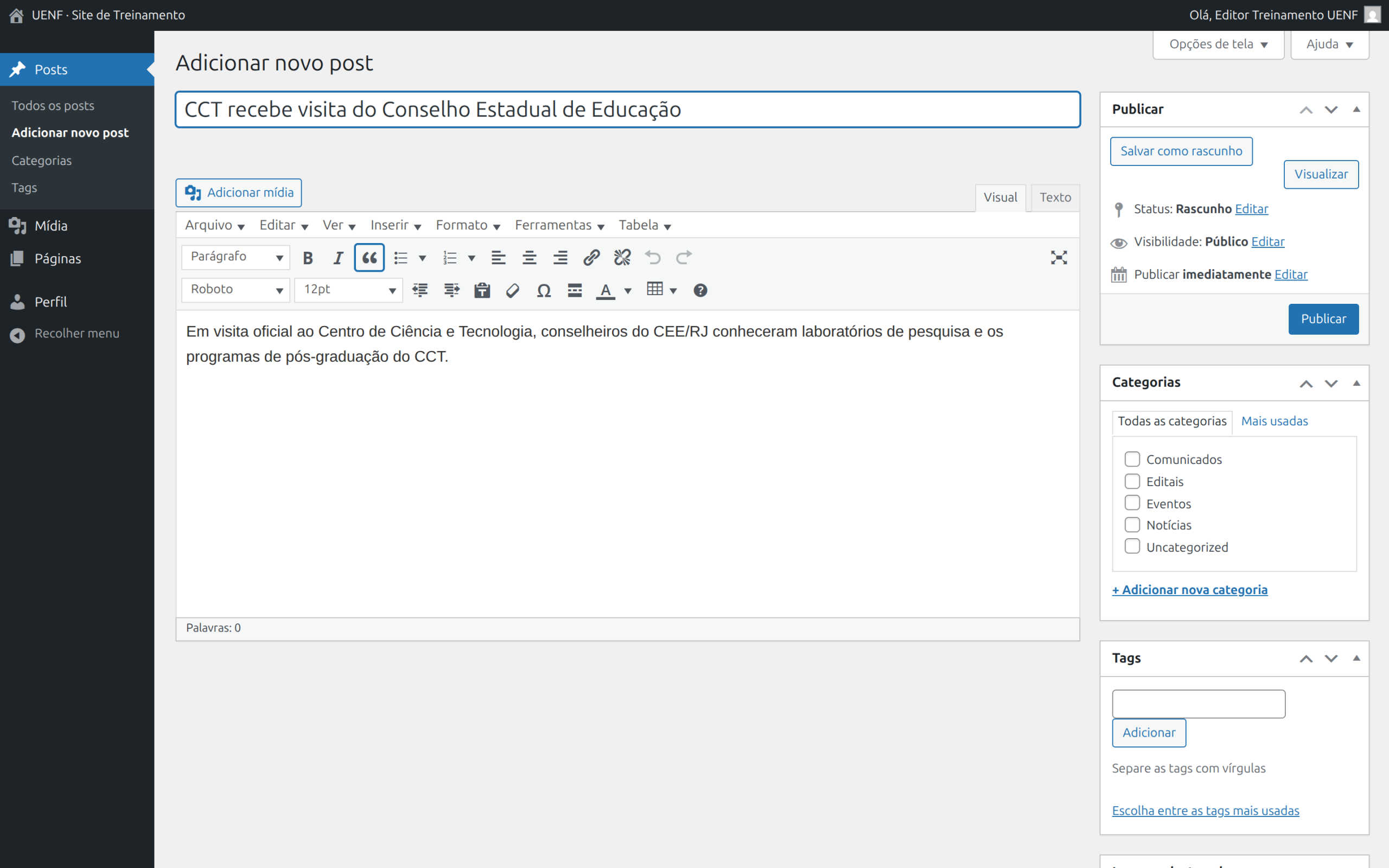The image size is (1389, 868).
Task: Collapse the Categorias panel with triangle toggle
Action: [x=1357, y=383]
